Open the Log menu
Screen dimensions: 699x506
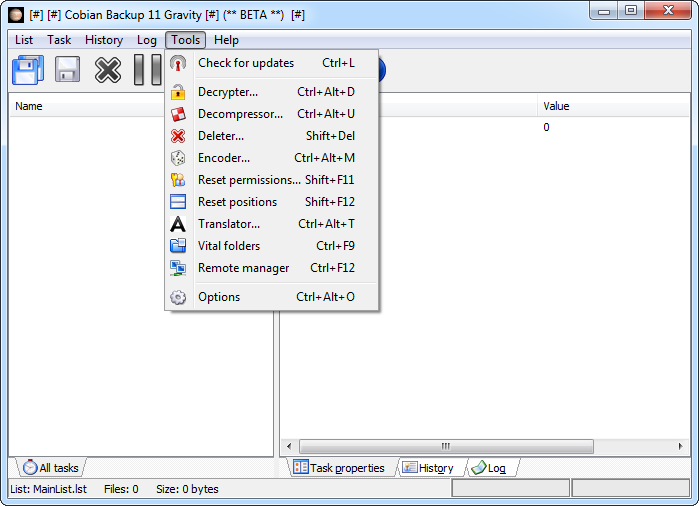(x=147, y=40)
